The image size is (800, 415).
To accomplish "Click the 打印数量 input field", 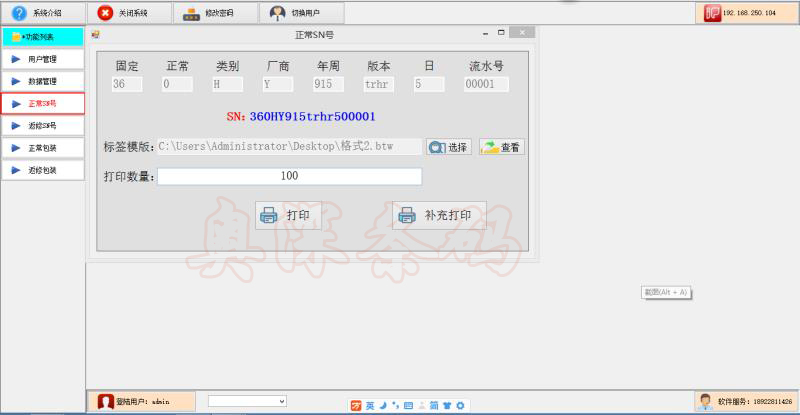I will (289, 176).
